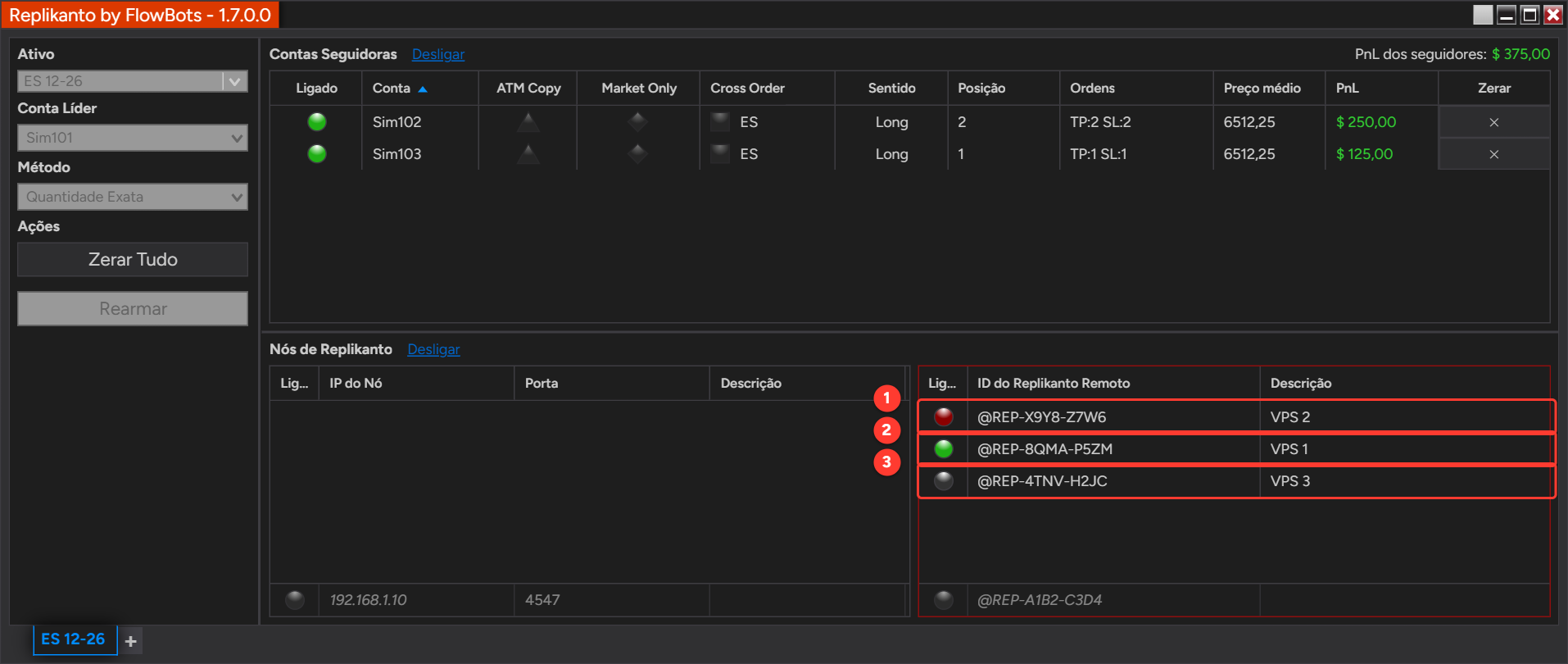Click remote ID field @REP-A1B2-C3D4
This screenshot has height=664, width=1568.
1113,600
